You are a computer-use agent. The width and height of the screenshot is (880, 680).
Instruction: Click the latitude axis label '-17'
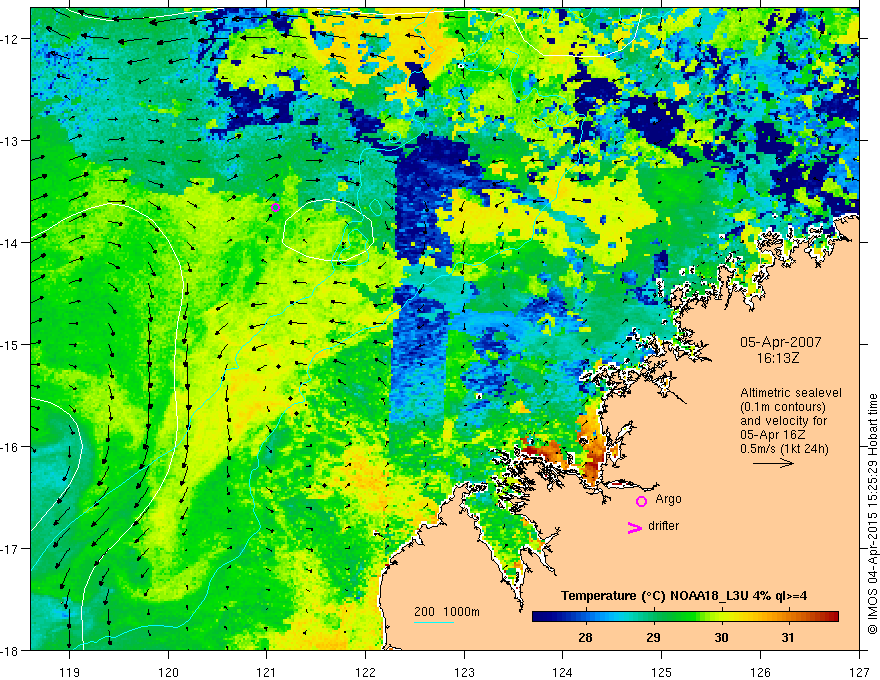tap(11, 548)
